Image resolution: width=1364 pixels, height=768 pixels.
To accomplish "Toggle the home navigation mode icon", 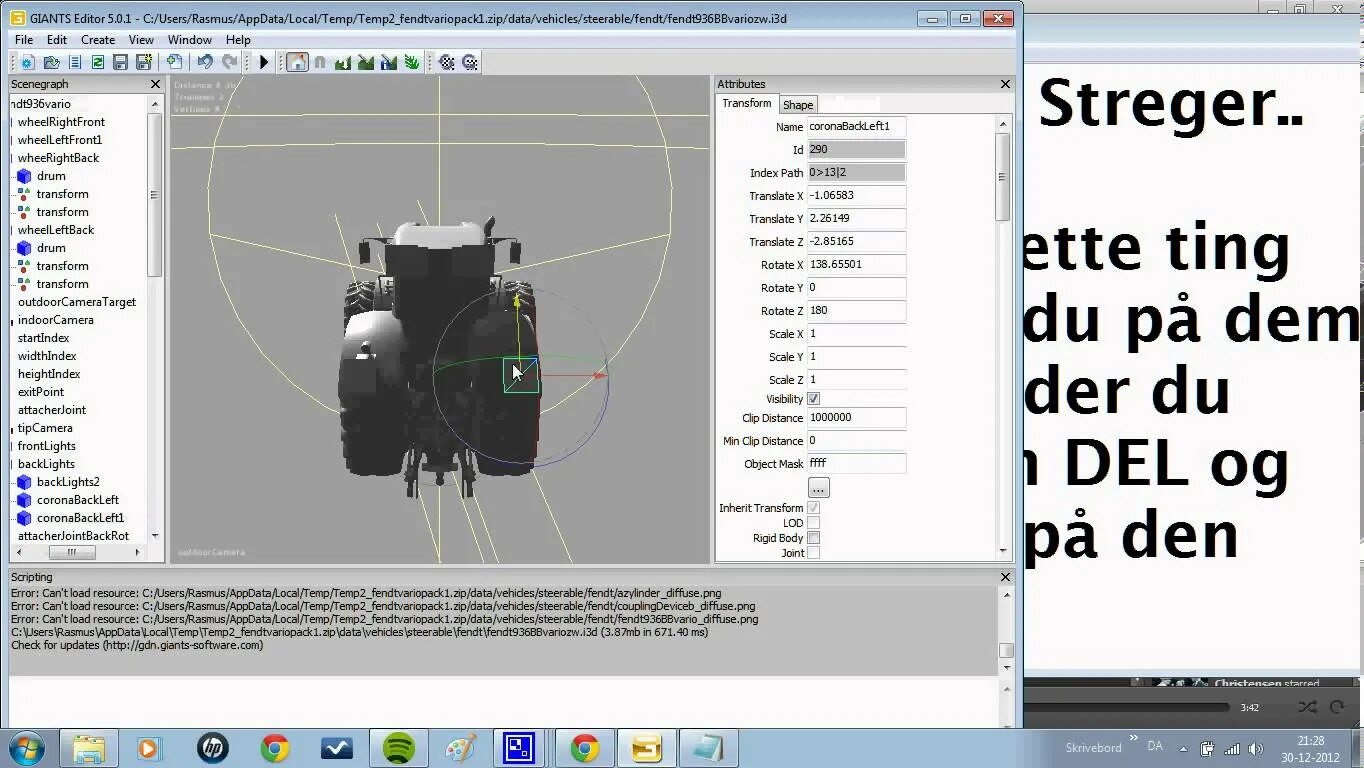I will pos(297,62).
